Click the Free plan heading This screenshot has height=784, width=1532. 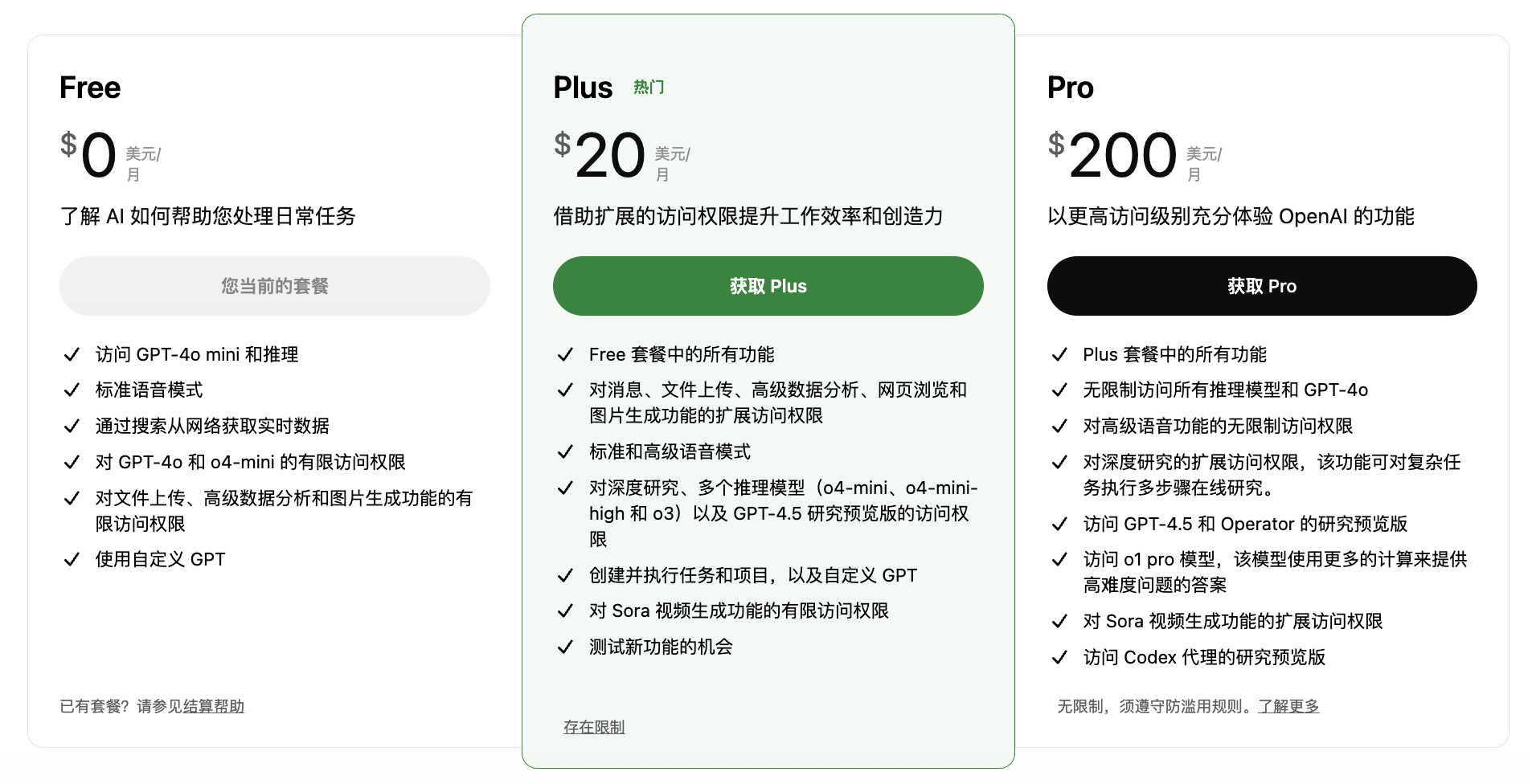point(90,88)
